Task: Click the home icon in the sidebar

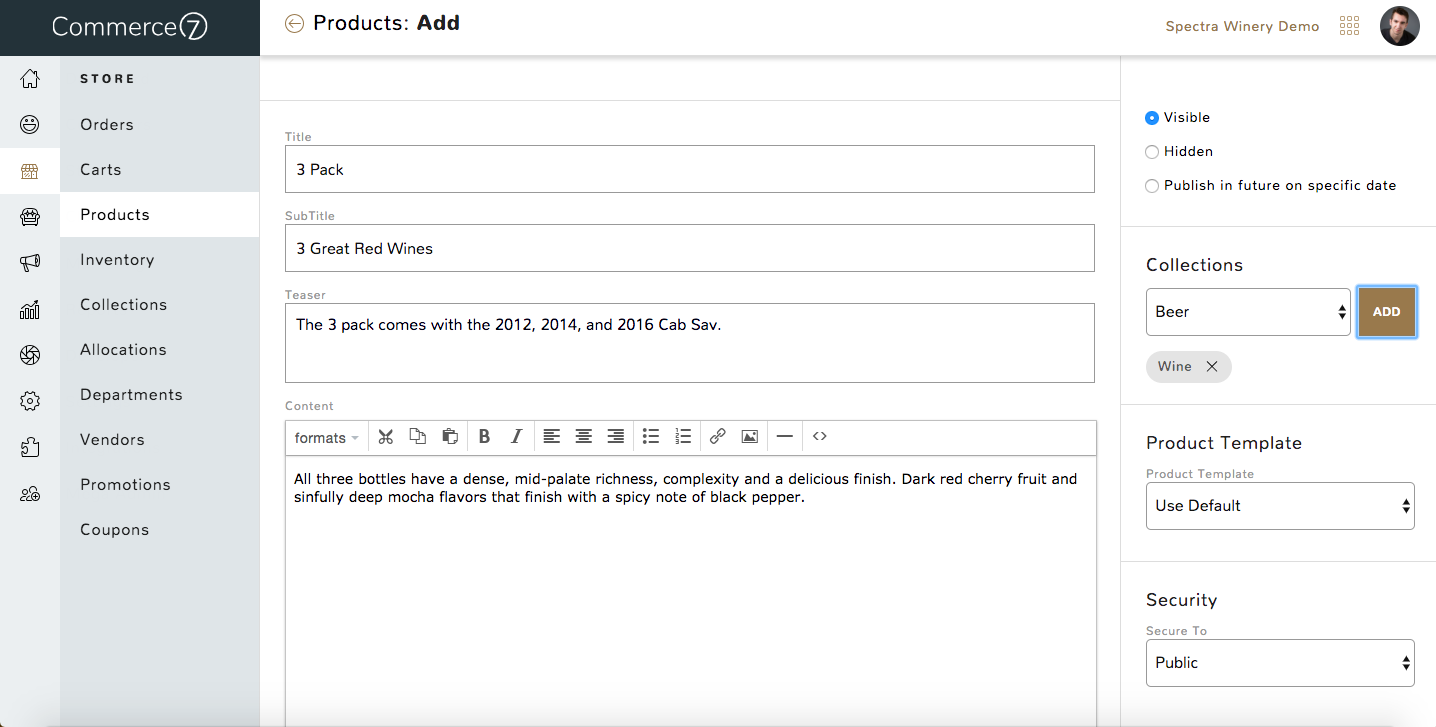Action: pos(30,79)
